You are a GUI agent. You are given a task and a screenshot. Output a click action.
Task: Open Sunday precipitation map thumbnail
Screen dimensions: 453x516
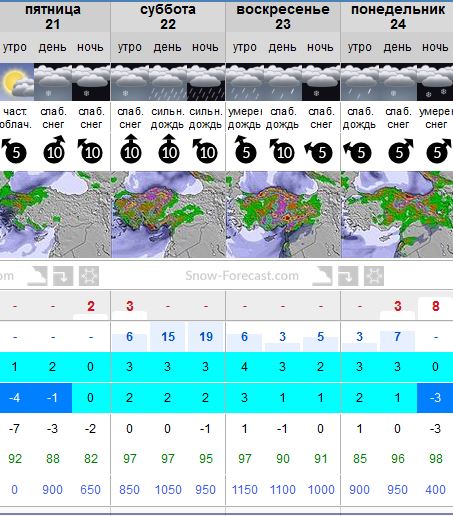pyautogui.click(x=283, y=214)
